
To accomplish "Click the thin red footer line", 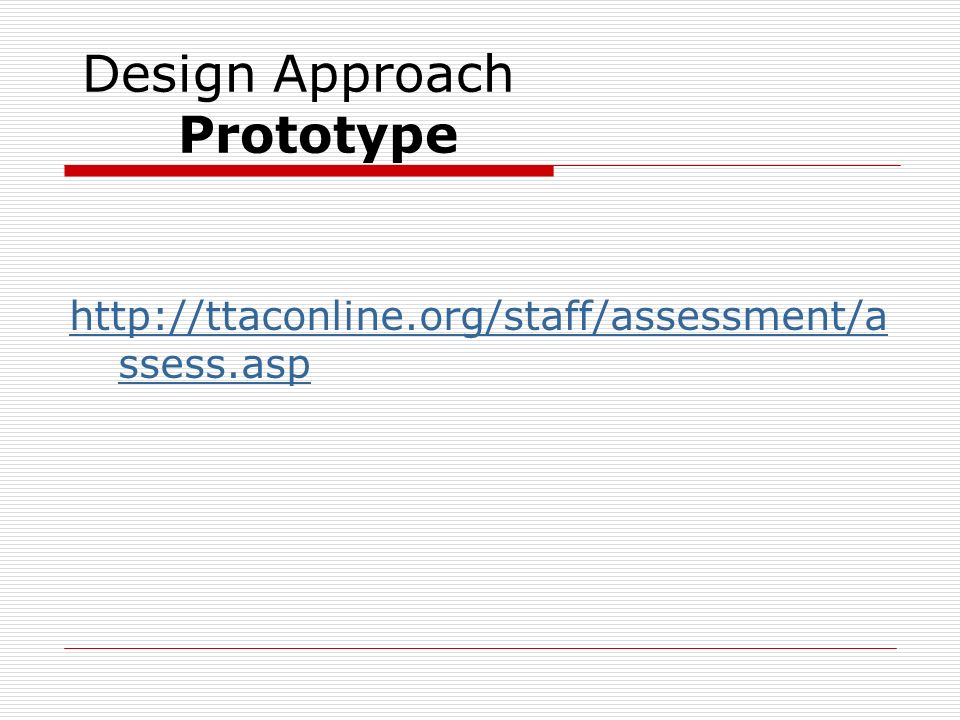I will [480, 648].
